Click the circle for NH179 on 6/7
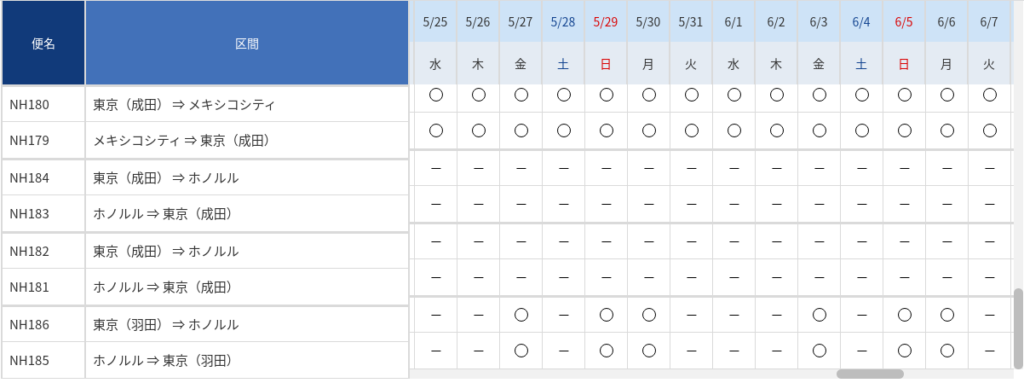Image resolution: width=1024 pixels, height=383 pixels. 989,131
